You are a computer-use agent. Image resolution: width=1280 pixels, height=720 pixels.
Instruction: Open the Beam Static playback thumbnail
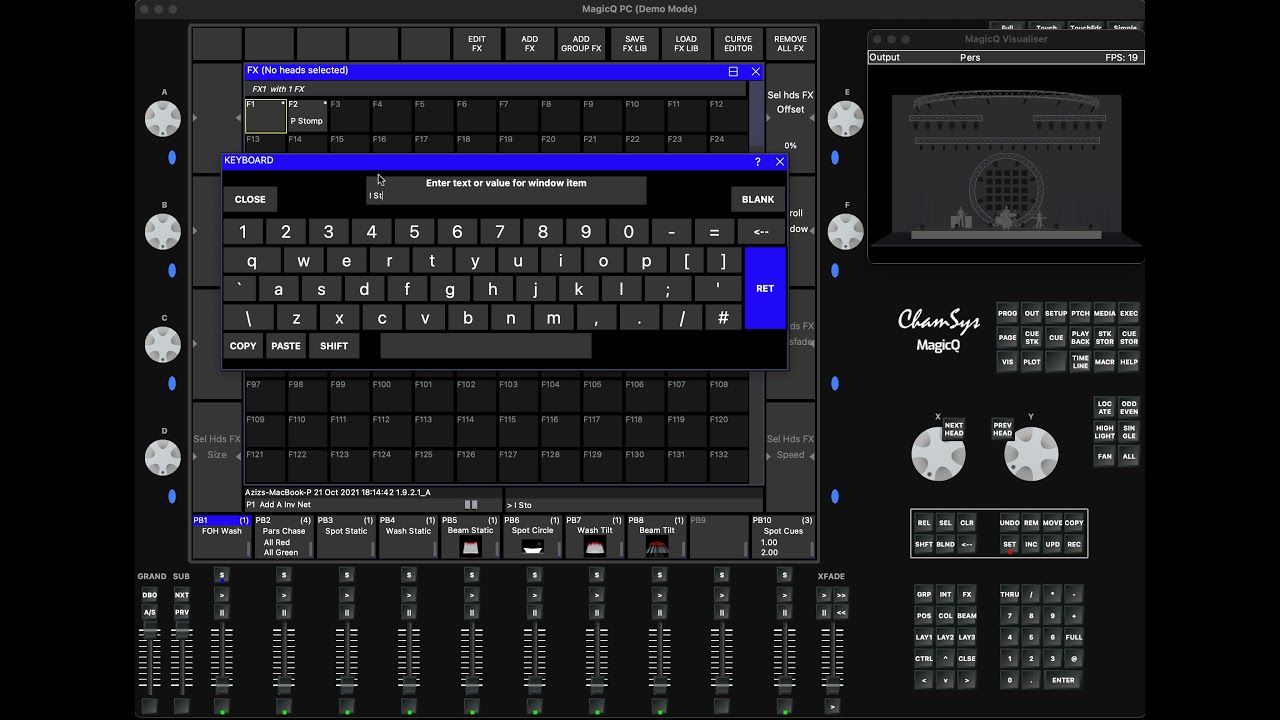pos(471,547)
